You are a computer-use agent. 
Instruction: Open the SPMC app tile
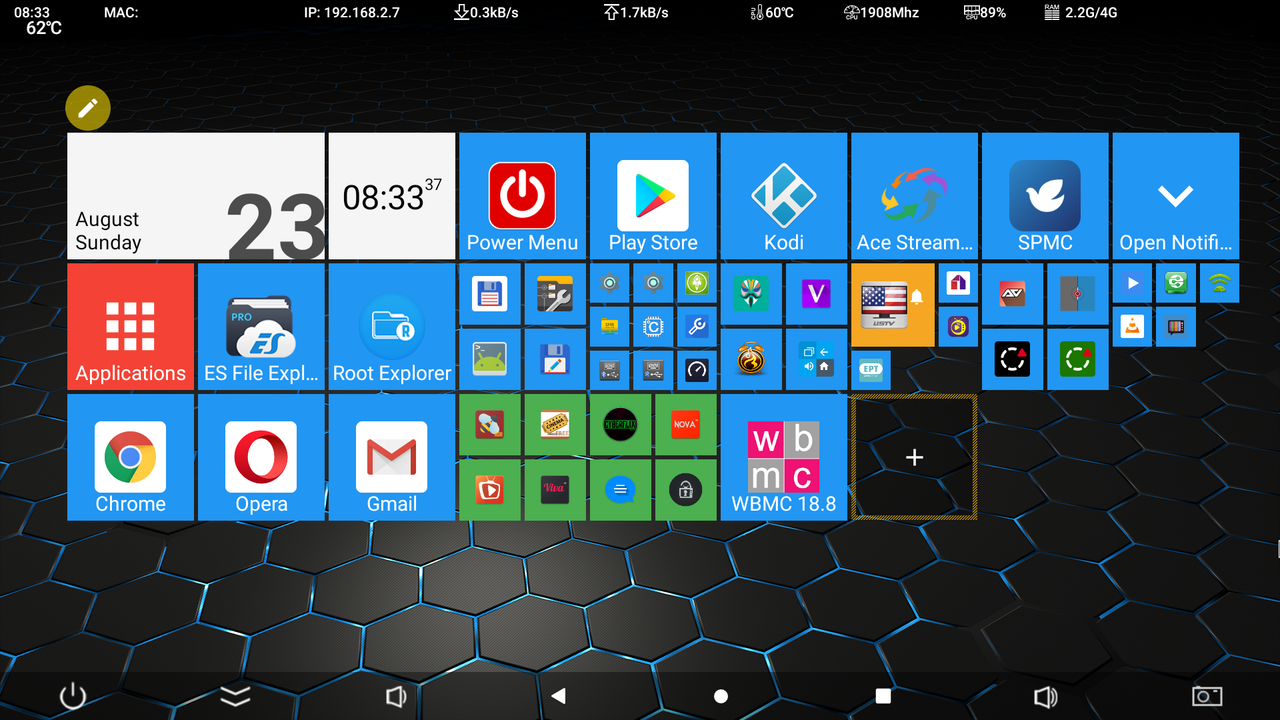pos(1045,196)
